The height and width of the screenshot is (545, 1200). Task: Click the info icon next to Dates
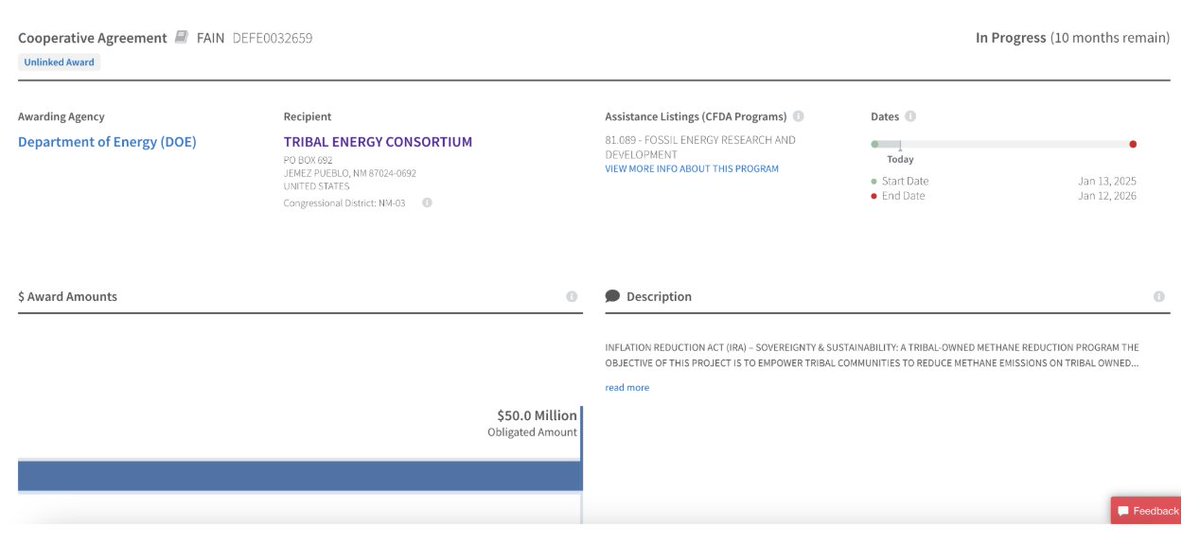pyautogui.click(x=911, y=117)
